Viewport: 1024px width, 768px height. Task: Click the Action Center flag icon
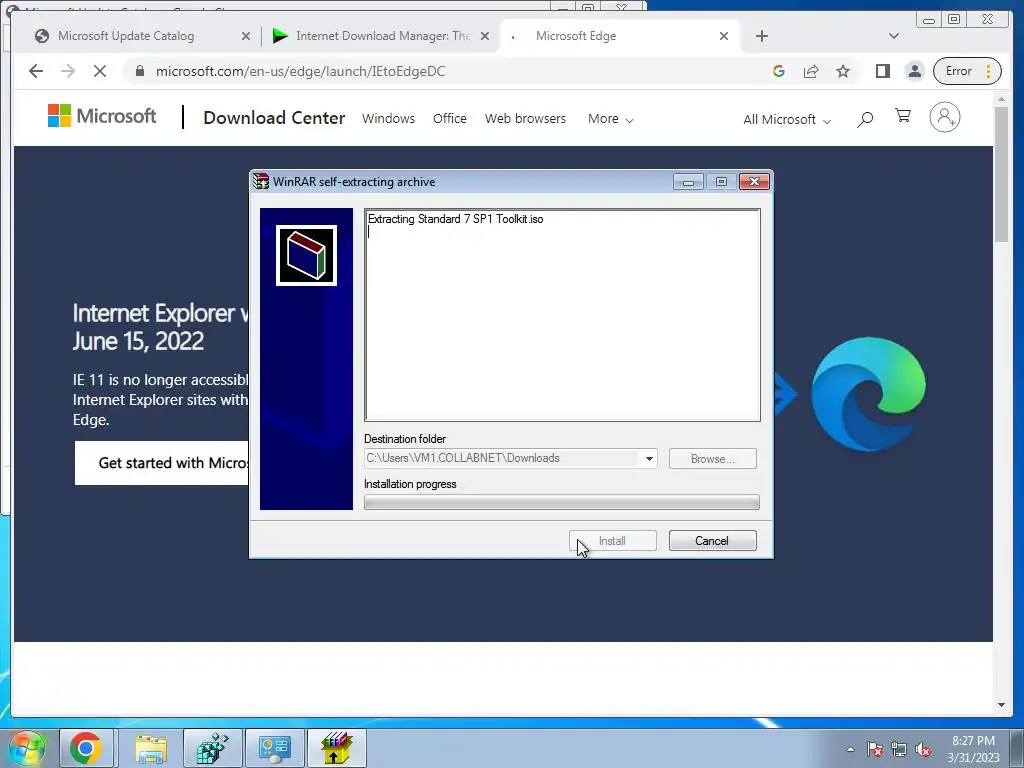[874, 750]
